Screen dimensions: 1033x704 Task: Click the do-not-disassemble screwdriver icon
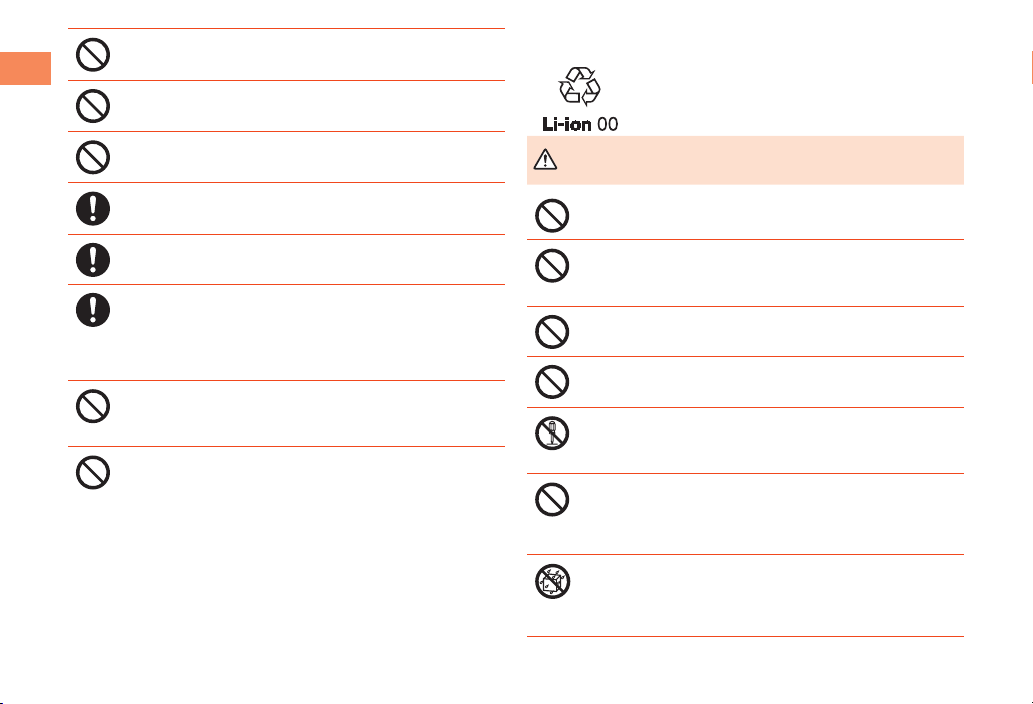551,431
